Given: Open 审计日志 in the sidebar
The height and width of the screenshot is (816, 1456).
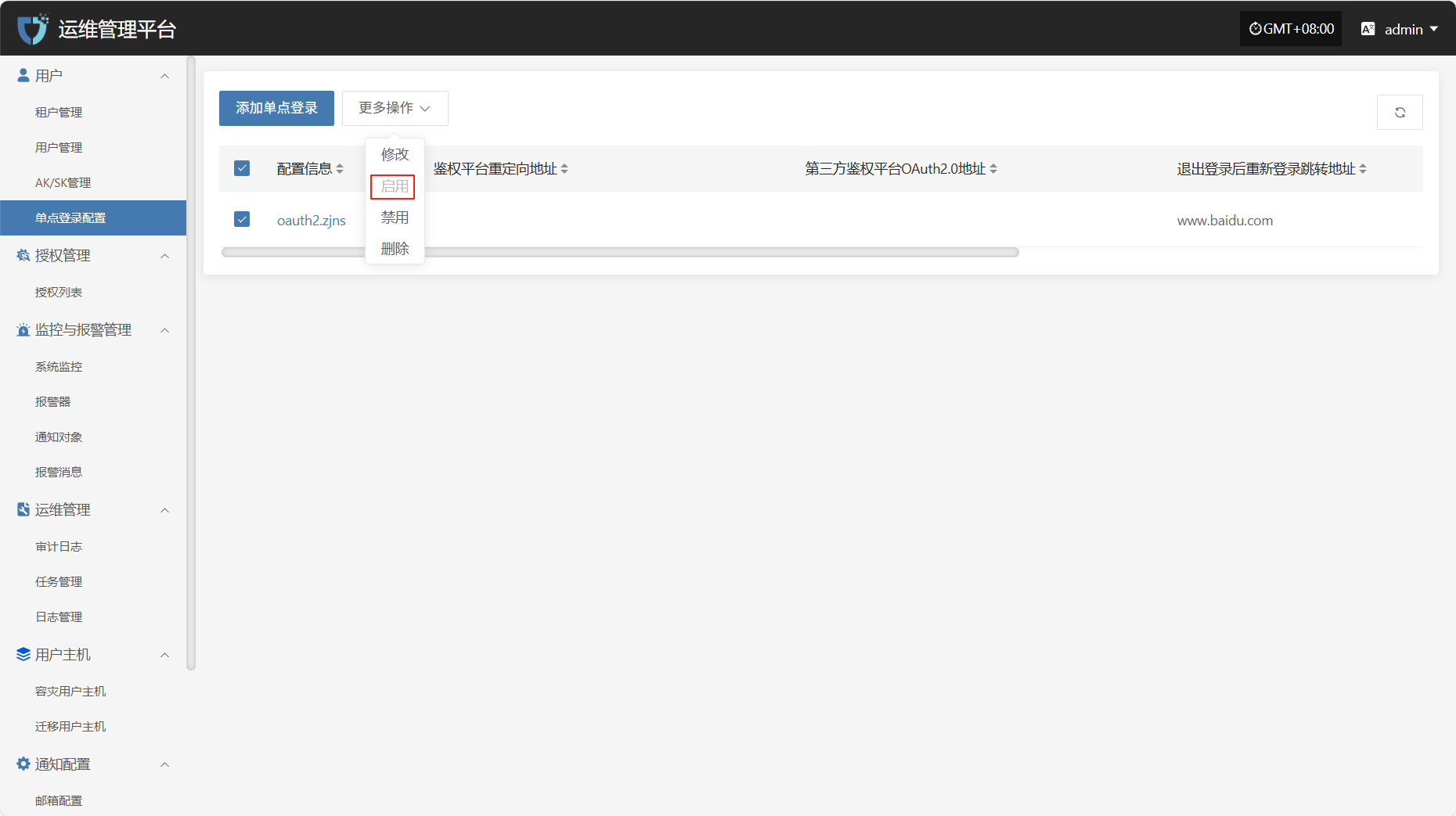Looking at the screenshot, I should coord(59,546).
